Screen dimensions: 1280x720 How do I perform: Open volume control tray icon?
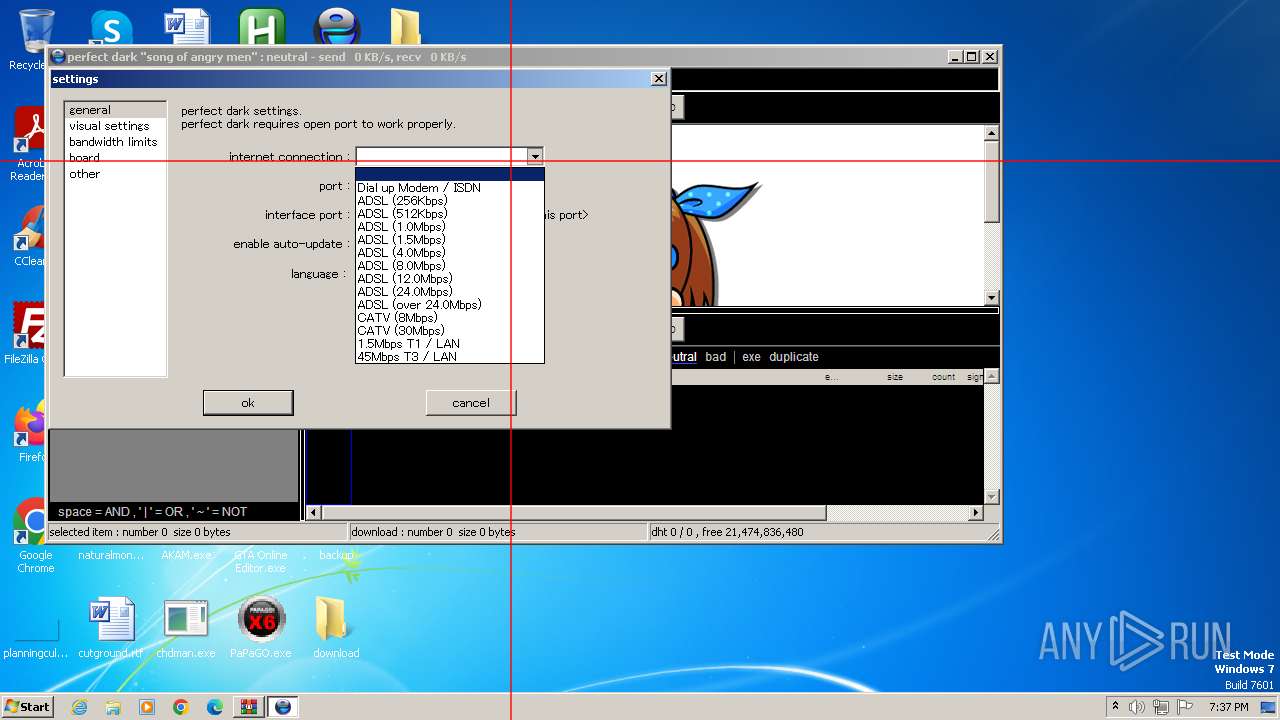click(1137, 707)
